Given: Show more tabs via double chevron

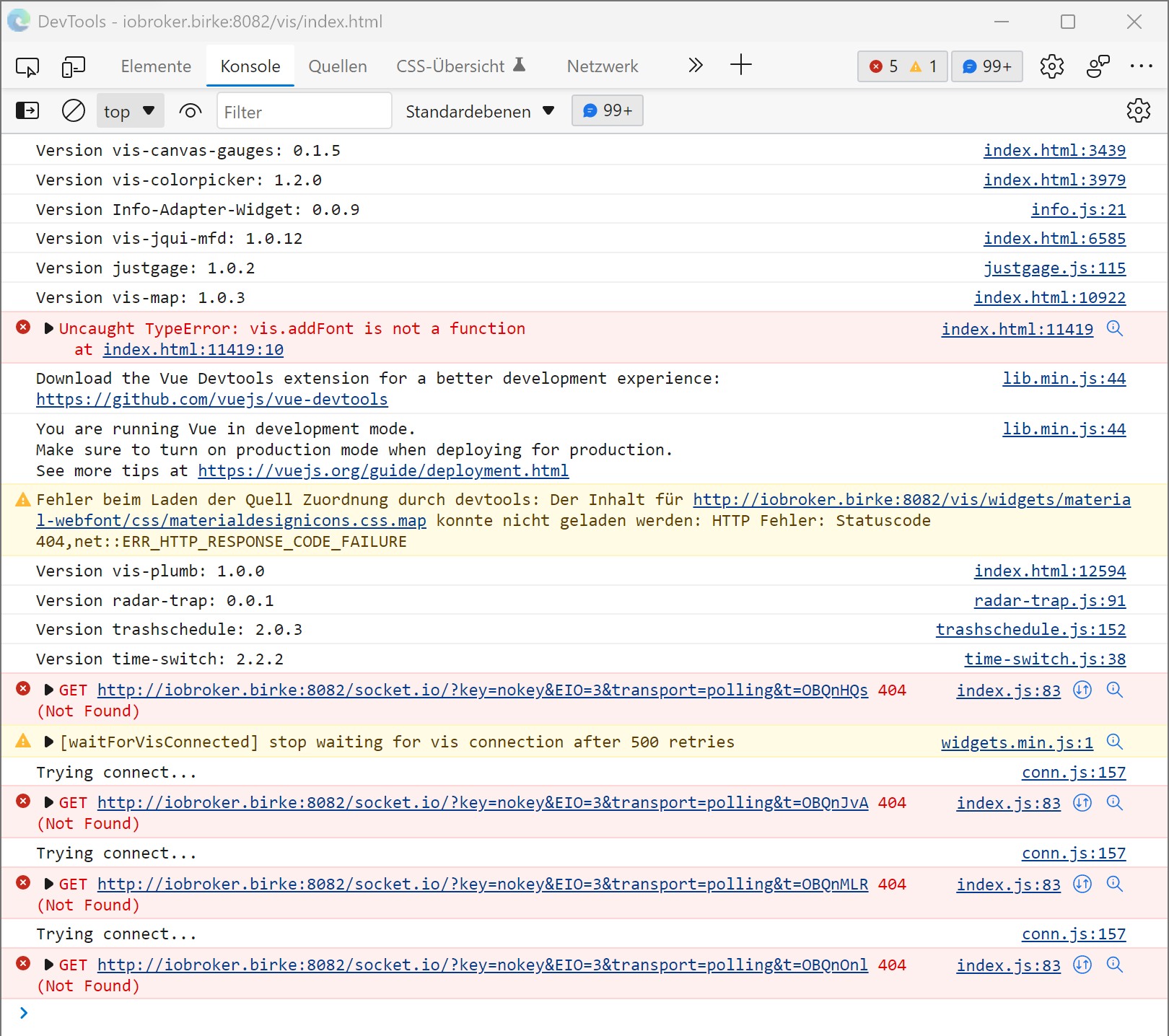Looking at the screenshot, I should 695,66.
